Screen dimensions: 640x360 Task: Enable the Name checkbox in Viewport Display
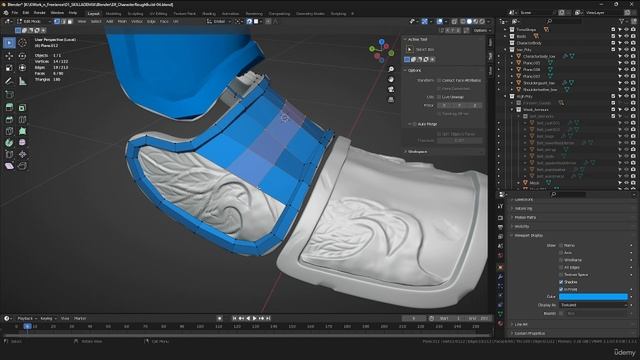click(561, 245)
